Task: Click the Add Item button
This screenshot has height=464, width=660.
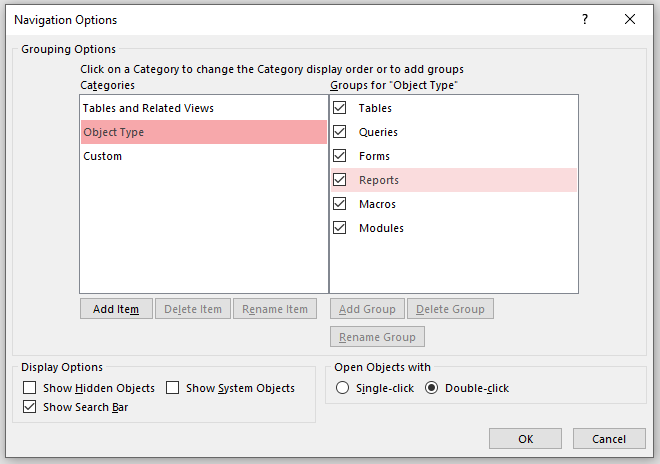Action: tap(116, 309)
